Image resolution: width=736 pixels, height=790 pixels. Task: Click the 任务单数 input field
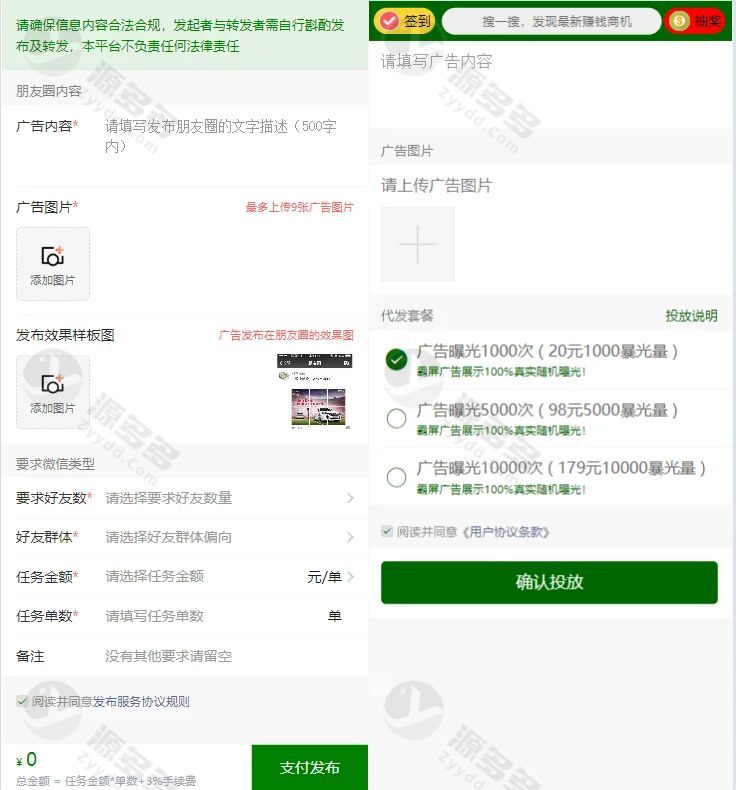(212, 616)
